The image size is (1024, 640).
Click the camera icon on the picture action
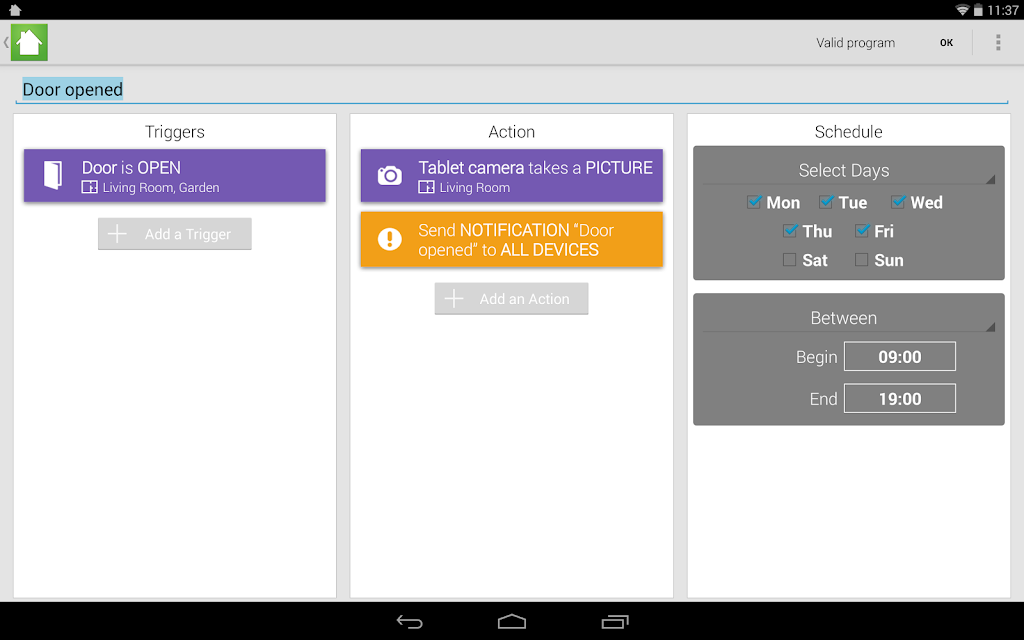[x=390, y=176]
